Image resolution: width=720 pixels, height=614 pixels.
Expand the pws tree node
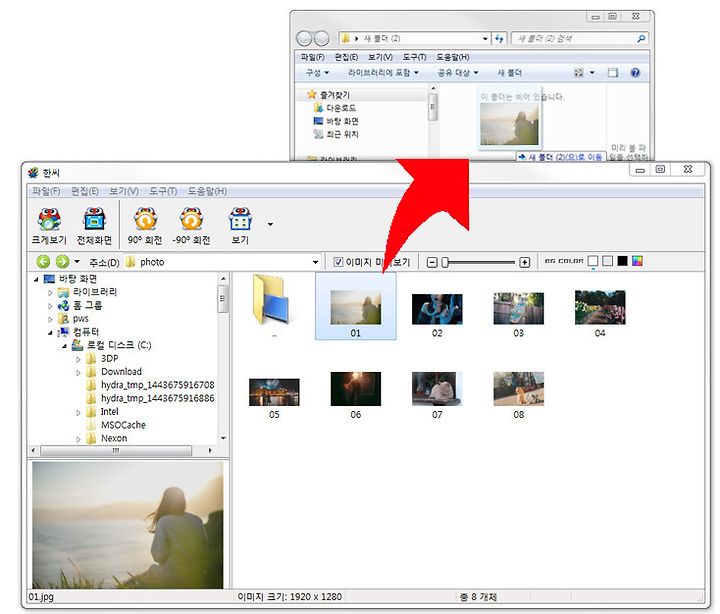pyautogui.click(x=50, y=319)
